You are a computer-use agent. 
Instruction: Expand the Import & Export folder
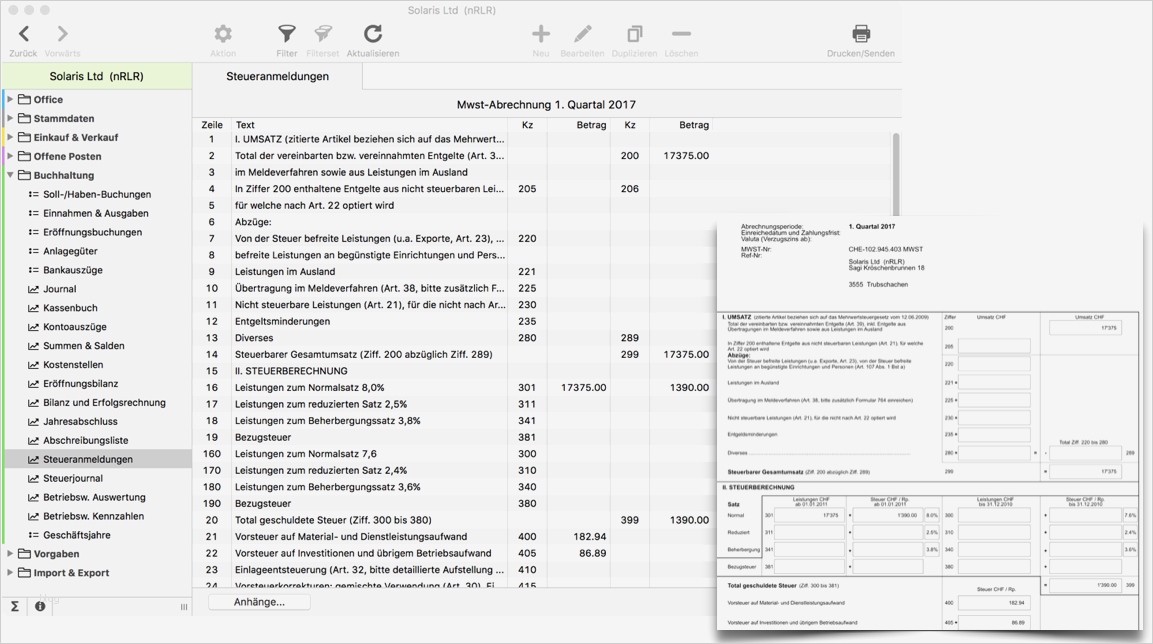coord(10,573)
